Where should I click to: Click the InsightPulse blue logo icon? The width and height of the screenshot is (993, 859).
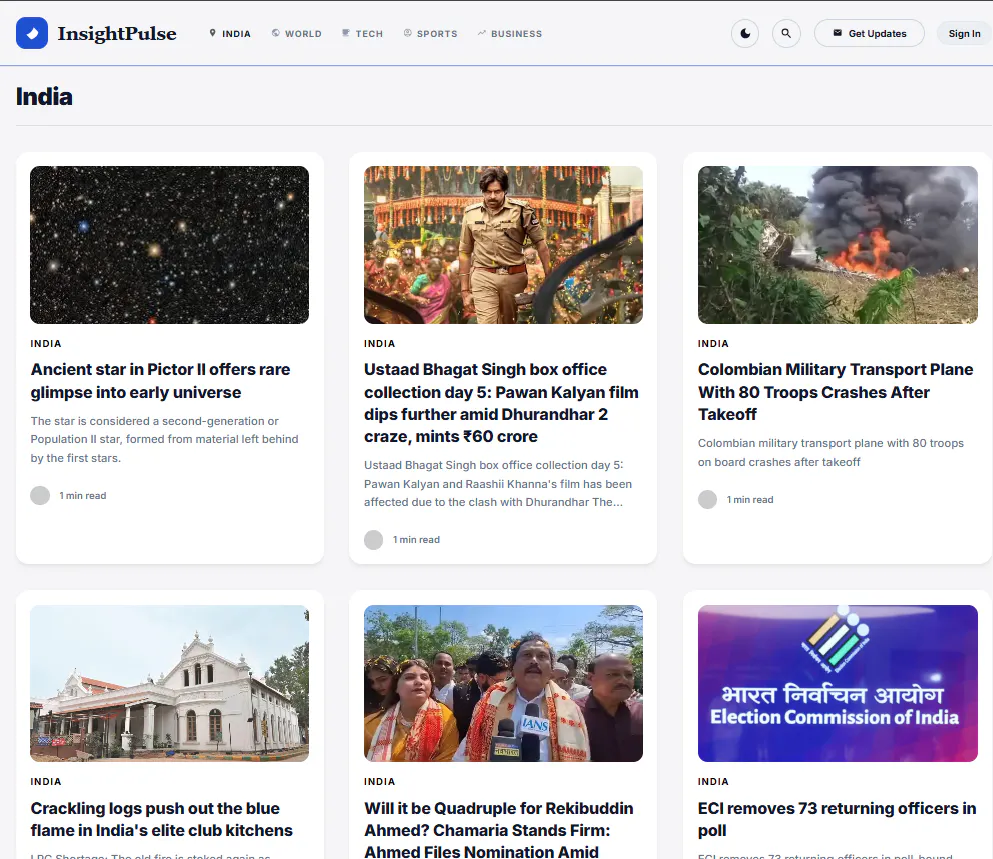(x=32, y=33)
